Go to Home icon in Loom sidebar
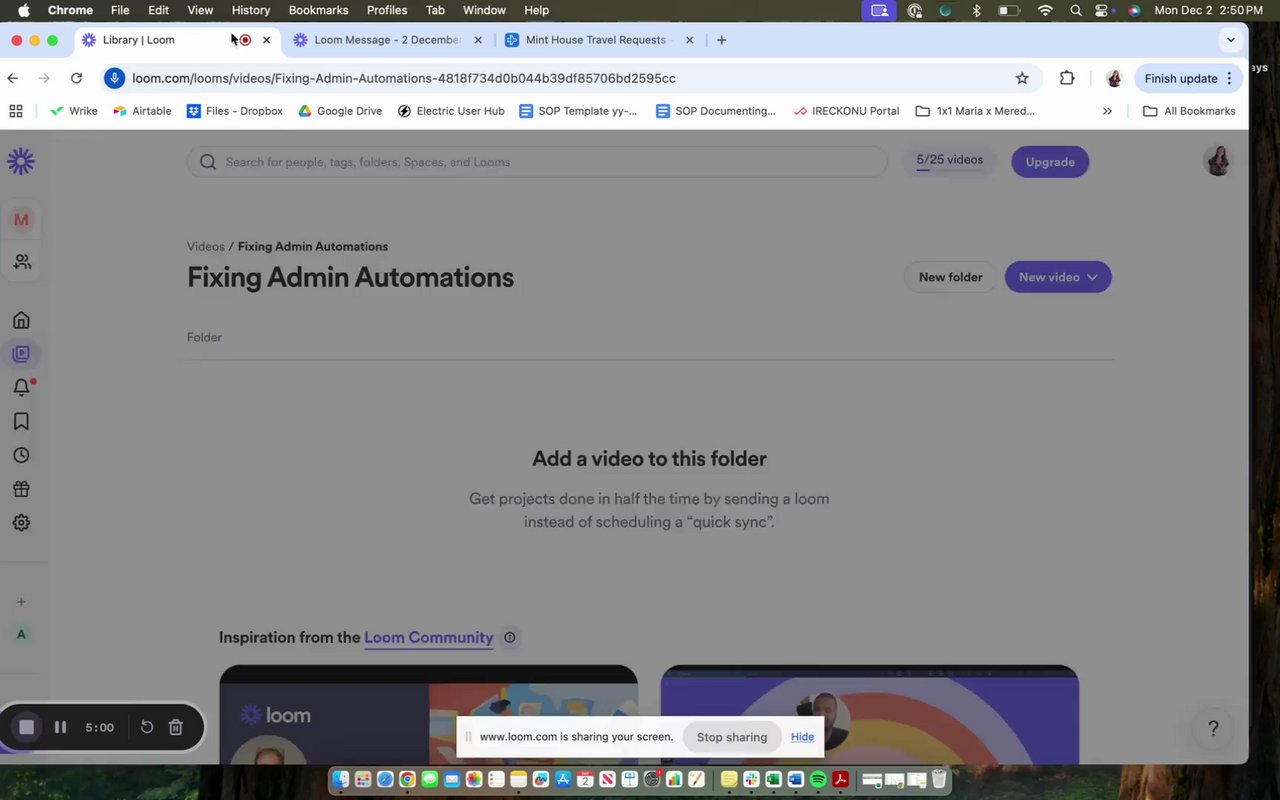 click(x=21, y=320)
